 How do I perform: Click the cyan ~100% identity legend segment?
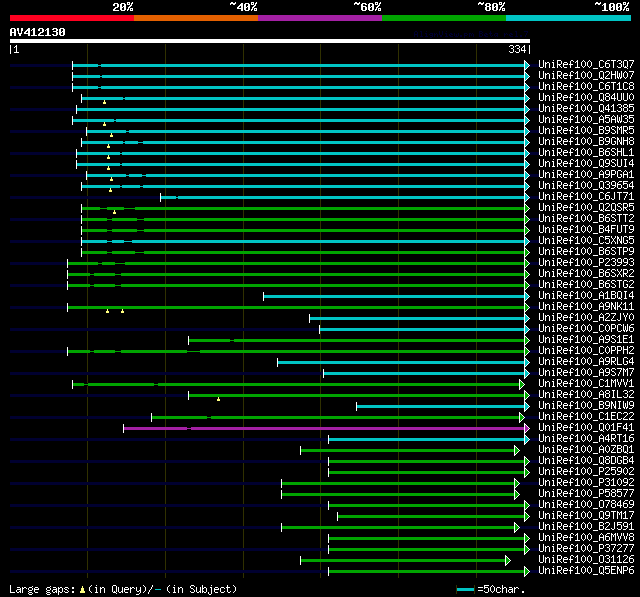tap(569, 18)
